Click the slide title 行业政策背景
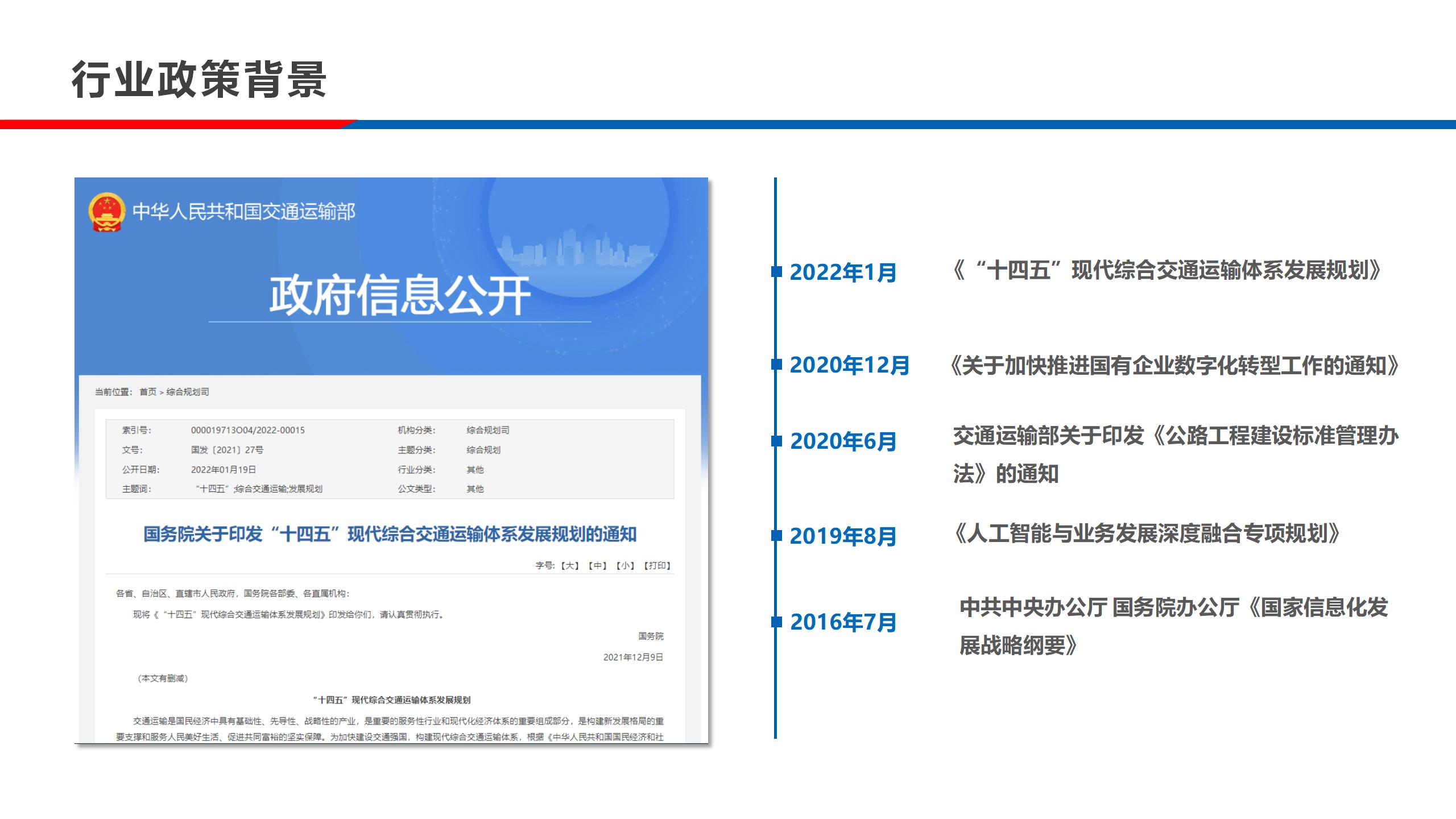This screenshot has width=1456, height=819. click(199, 79)
